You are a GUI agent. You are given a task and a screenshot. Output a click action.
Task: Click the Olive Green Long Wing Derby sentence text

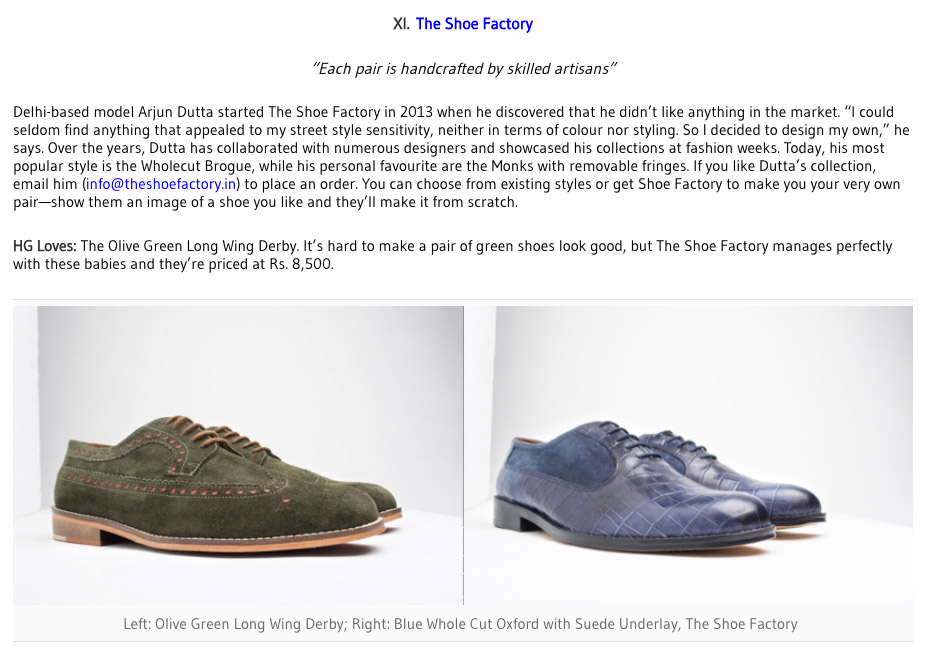(189, 246)
